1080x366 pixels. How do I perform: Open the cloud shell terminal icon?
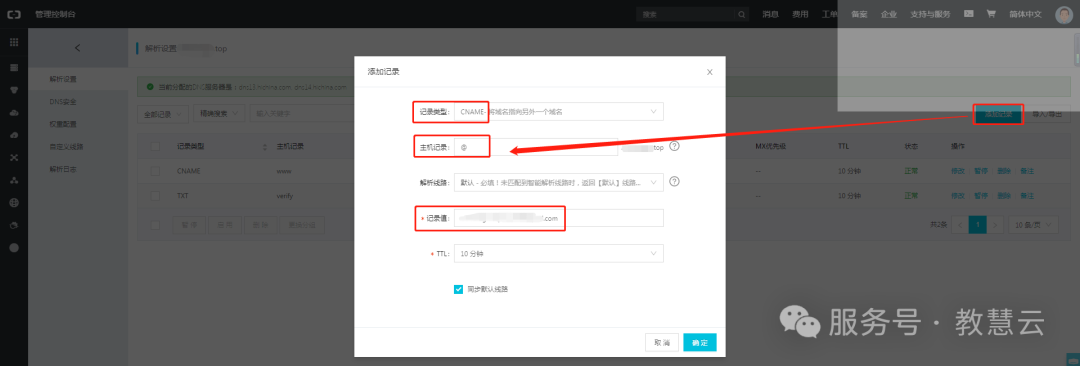click(x=968, y=13)
